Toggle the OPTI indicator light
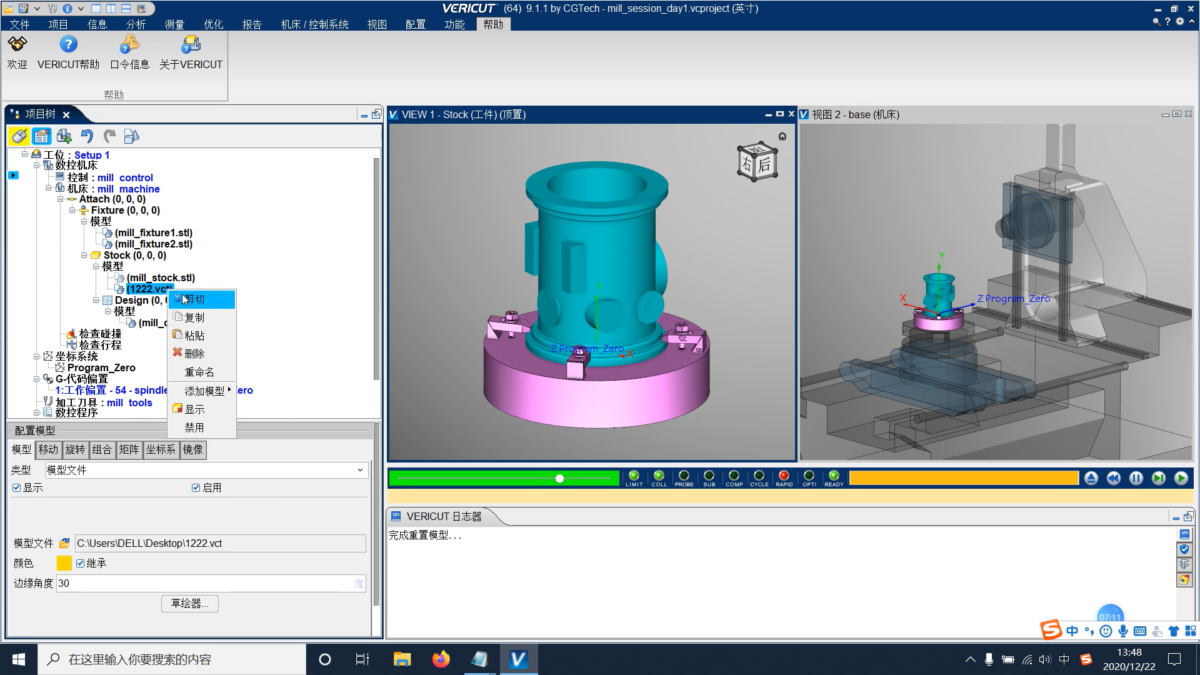 coord(809,477)
